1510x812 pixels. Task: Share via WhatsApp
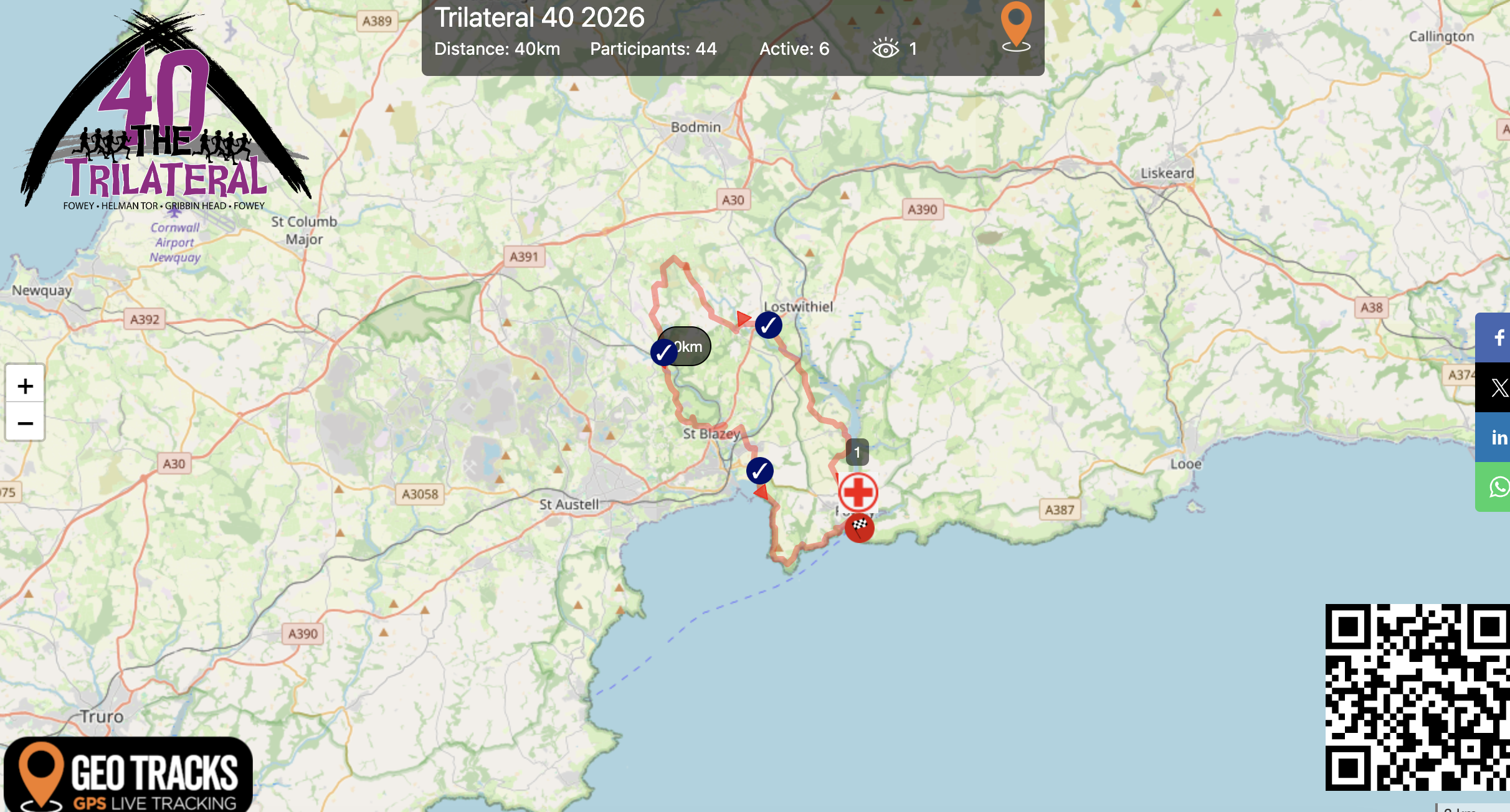(1498, 487)
